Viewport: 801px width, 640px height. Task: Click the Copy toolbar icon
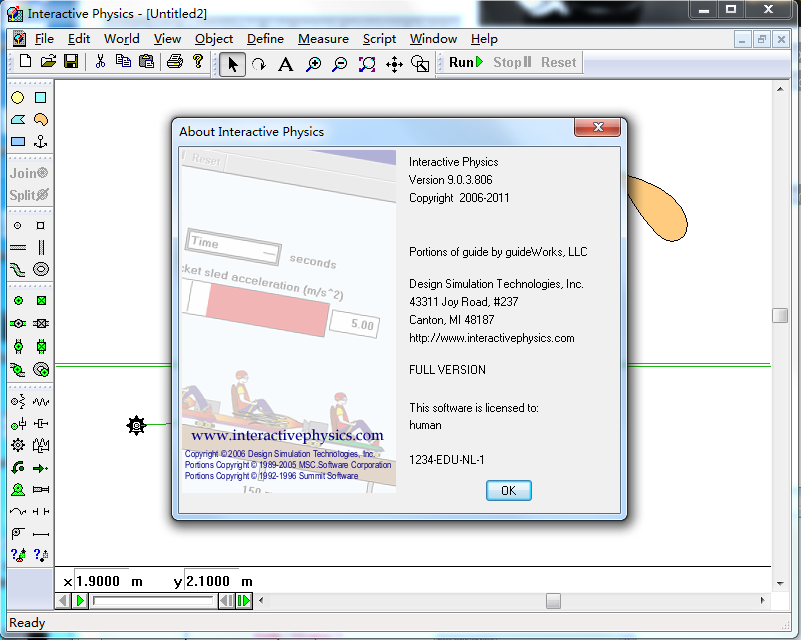click(x=123, y=62)
